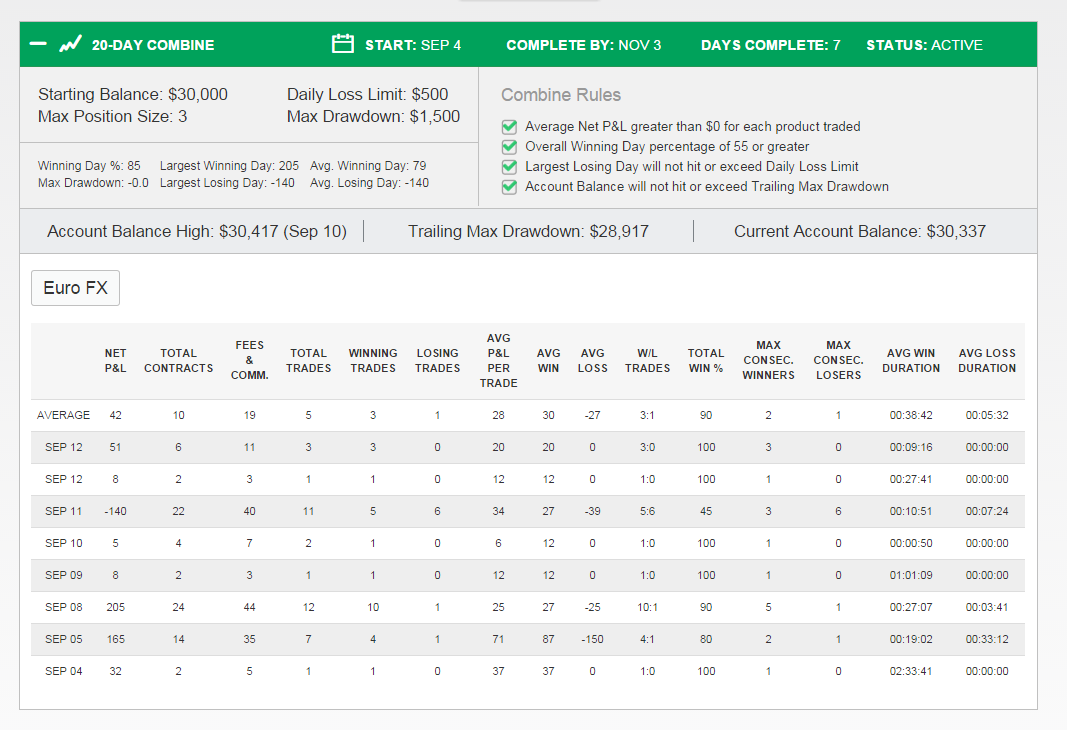Toggle the Trailing Max Drawdown rule checkbox
The height and width of the screenshot is (730, 1067).
tap(509, 187)
